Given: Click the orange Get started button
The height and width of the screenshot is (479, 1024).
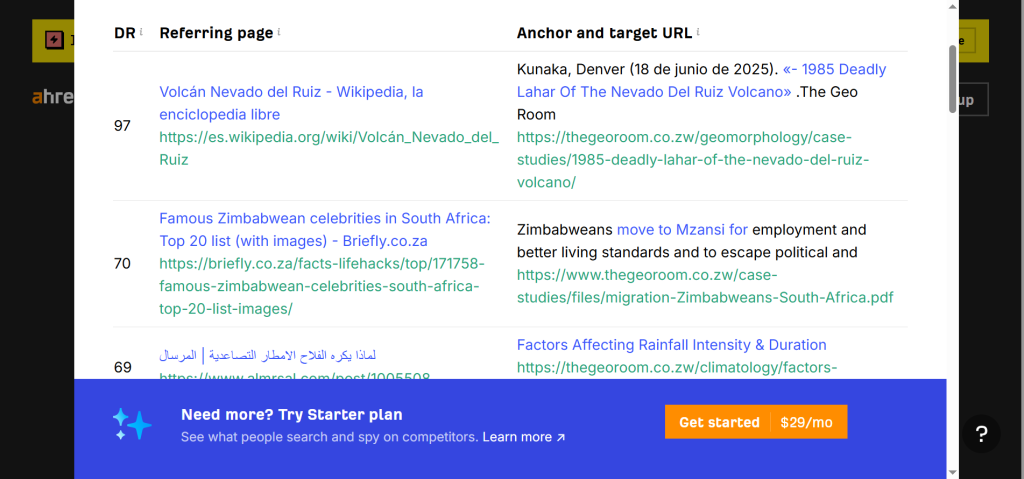Looking at the screenshot, I should 756,422.
